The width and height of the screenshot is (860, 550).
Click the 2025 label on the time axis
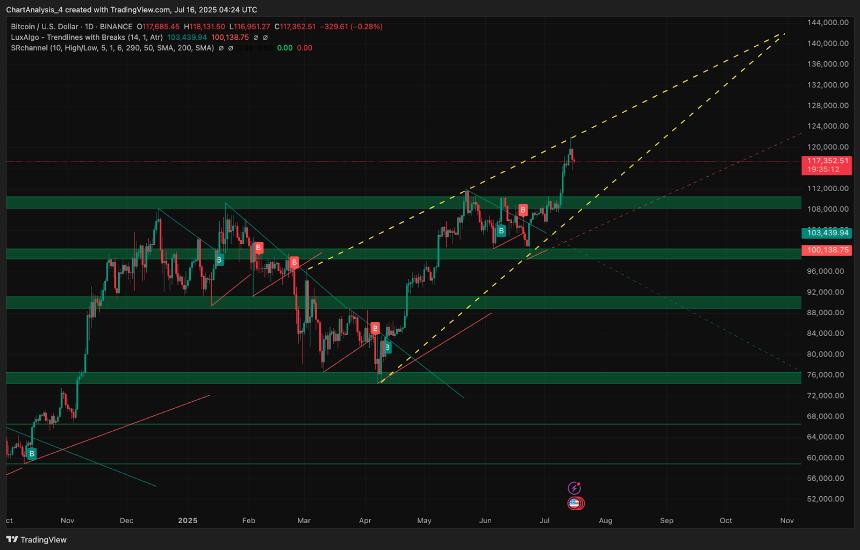click(188, 520)
